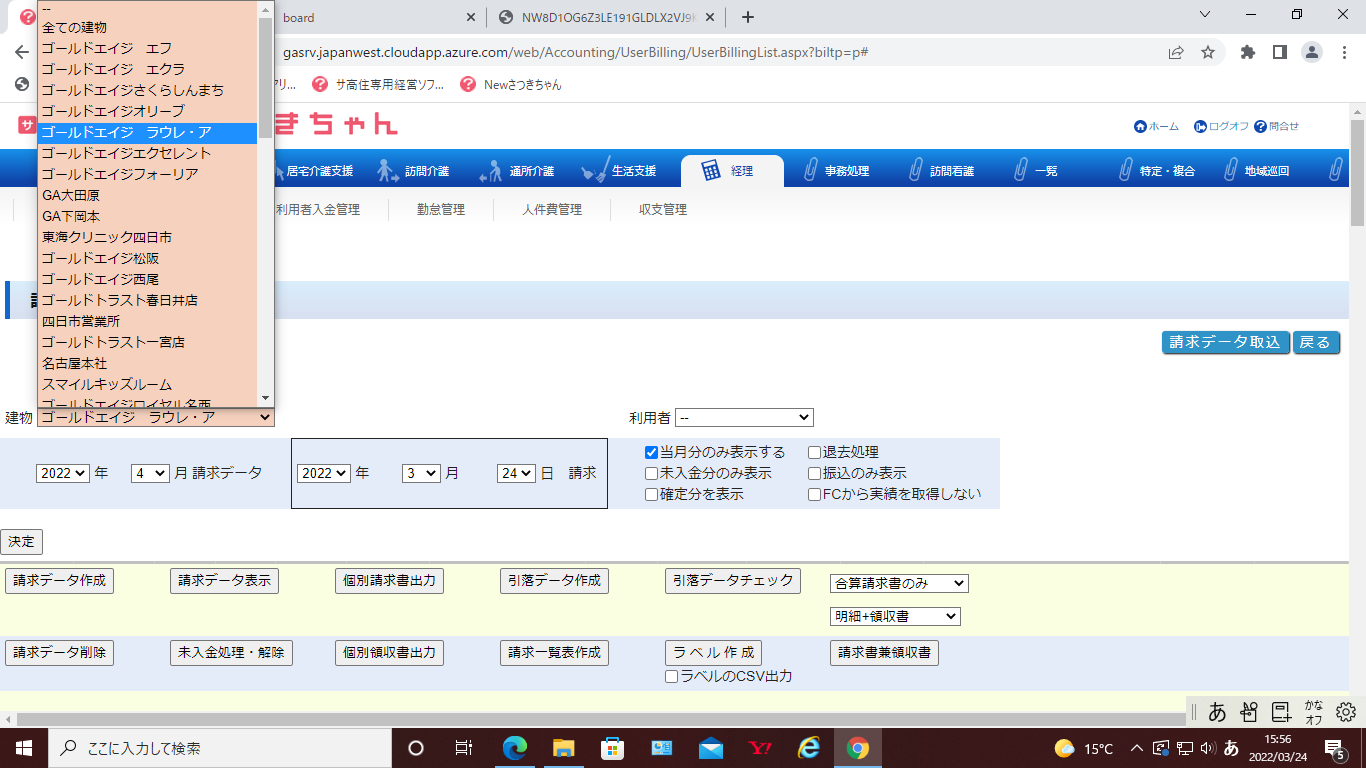Select GA大田原 from building list
1366x768 pixels.
71,195
